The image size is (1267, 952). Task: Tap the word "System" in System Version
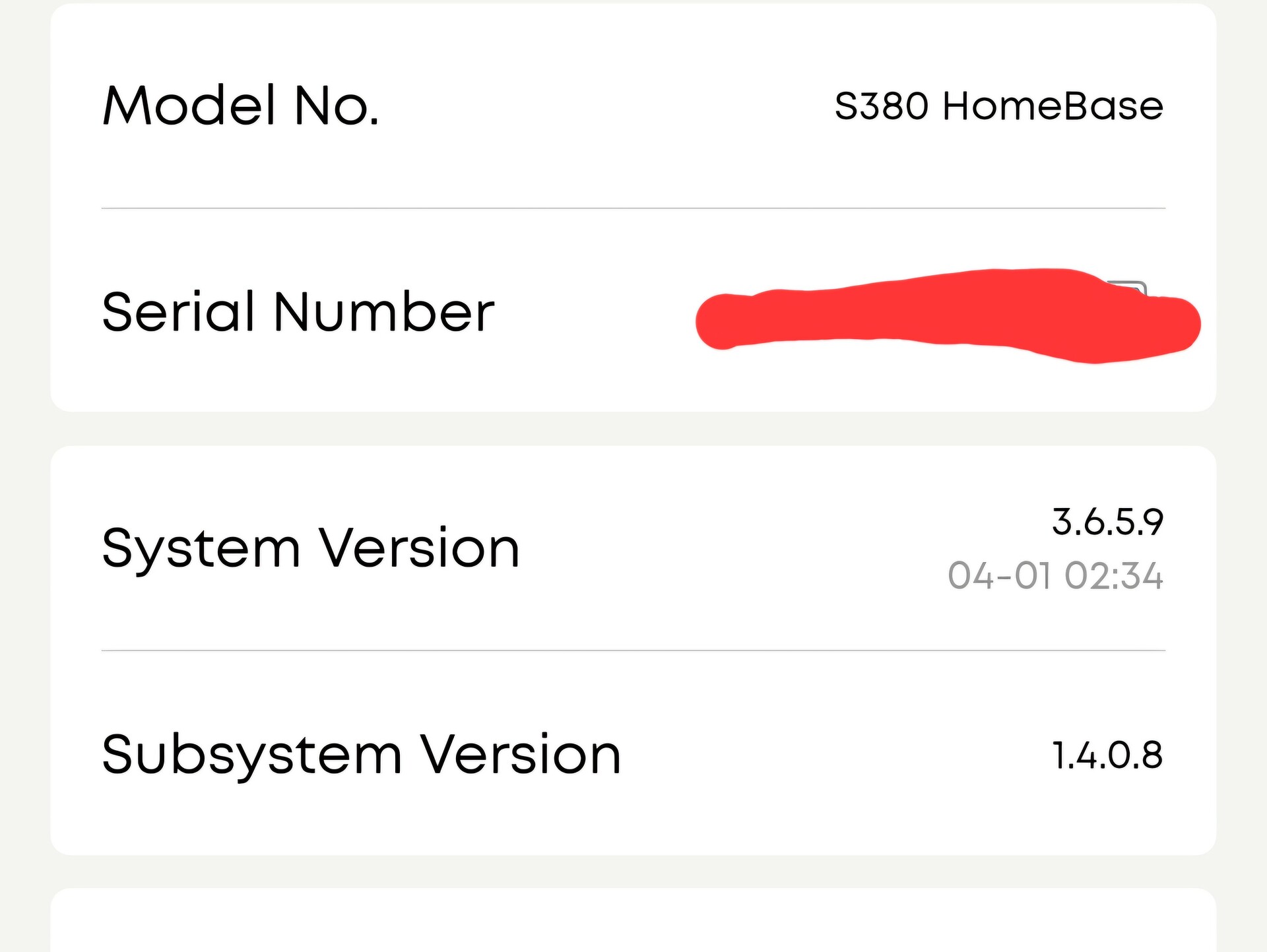pos(201,548)
